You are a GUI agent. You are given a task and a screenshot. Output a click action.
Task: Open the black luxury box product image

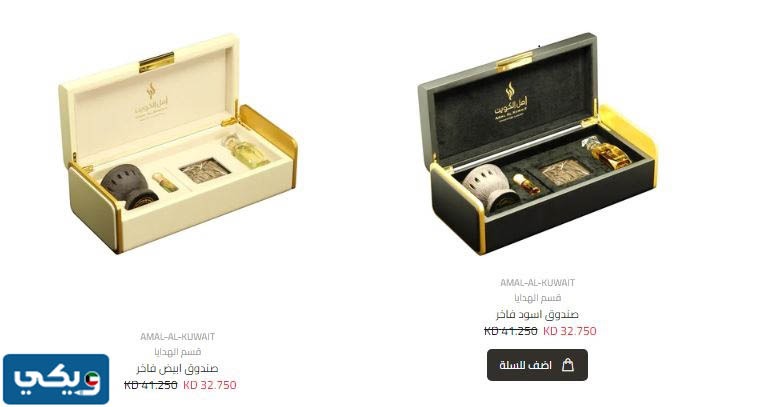coord(537,144)
